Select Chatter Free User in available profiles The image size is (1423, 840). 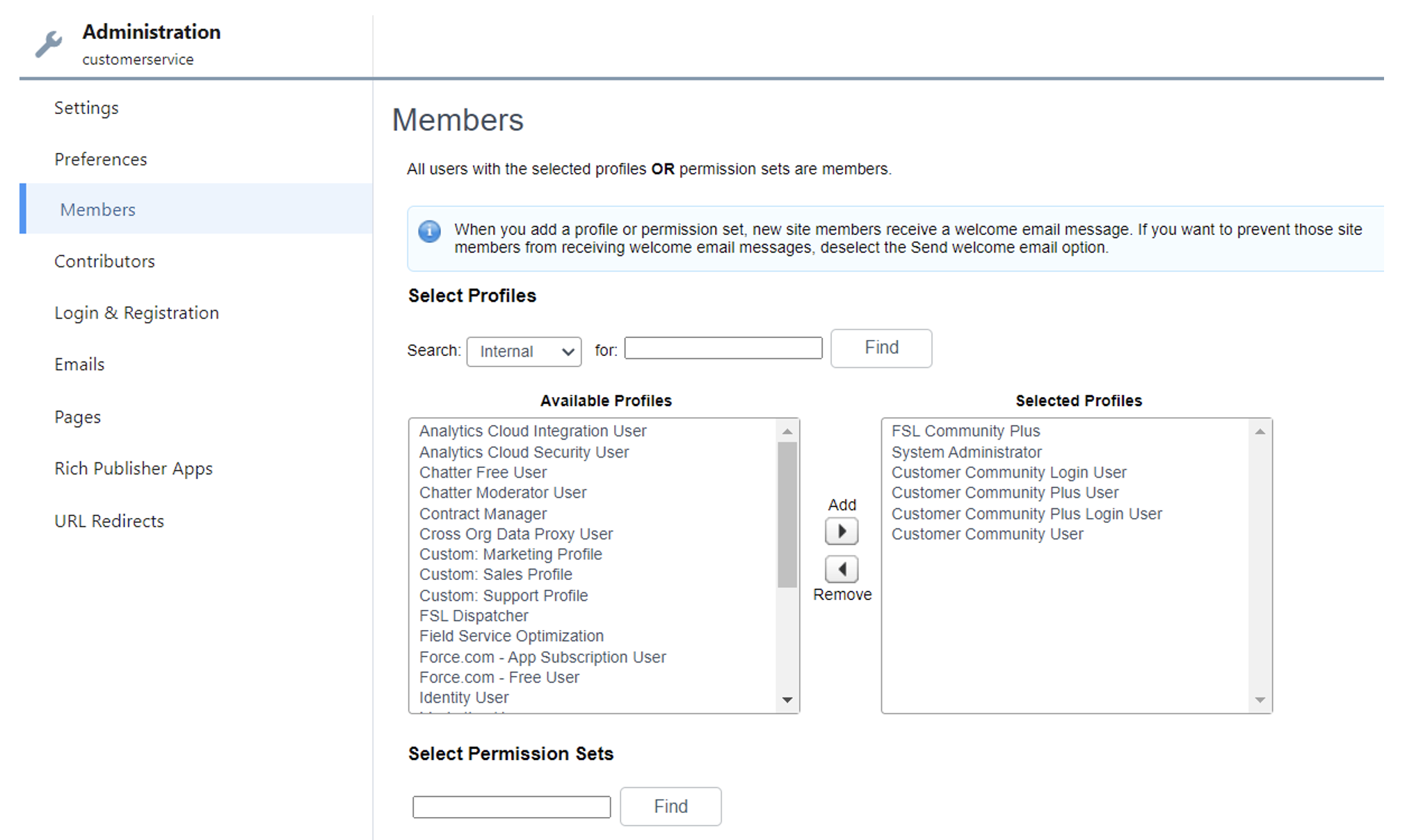(x=483, y=473)
